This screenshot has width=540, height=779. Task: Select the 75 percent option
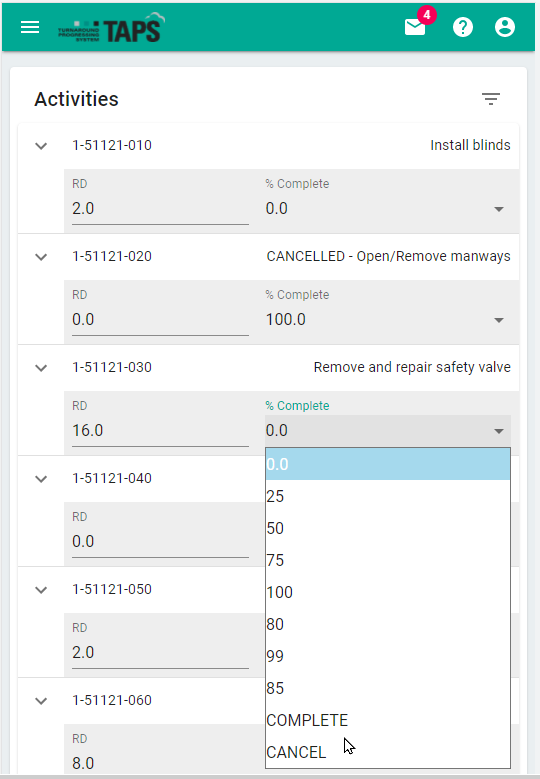387,560
